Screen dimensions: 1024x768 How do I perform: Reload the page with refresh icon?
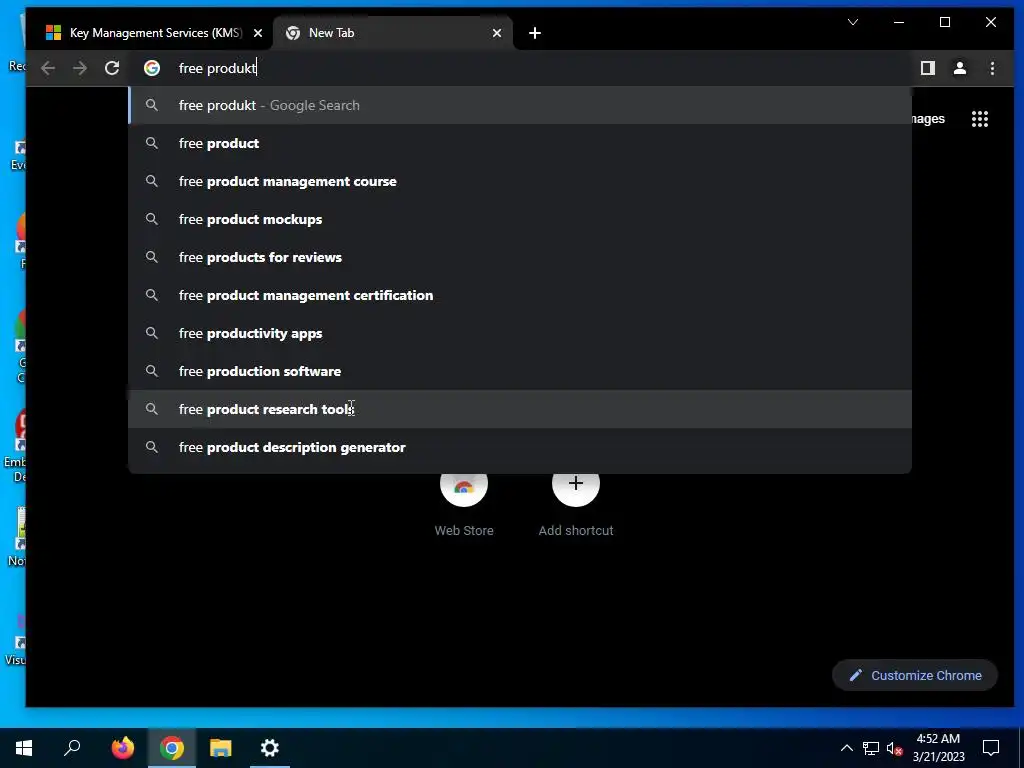pyautogui.click(x=112, y=68)
